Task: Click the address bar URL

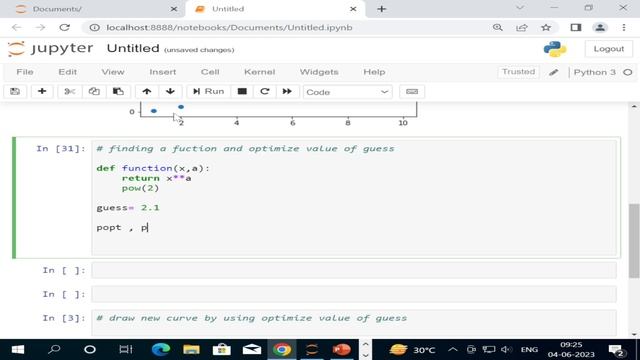Action: point(229,27)
